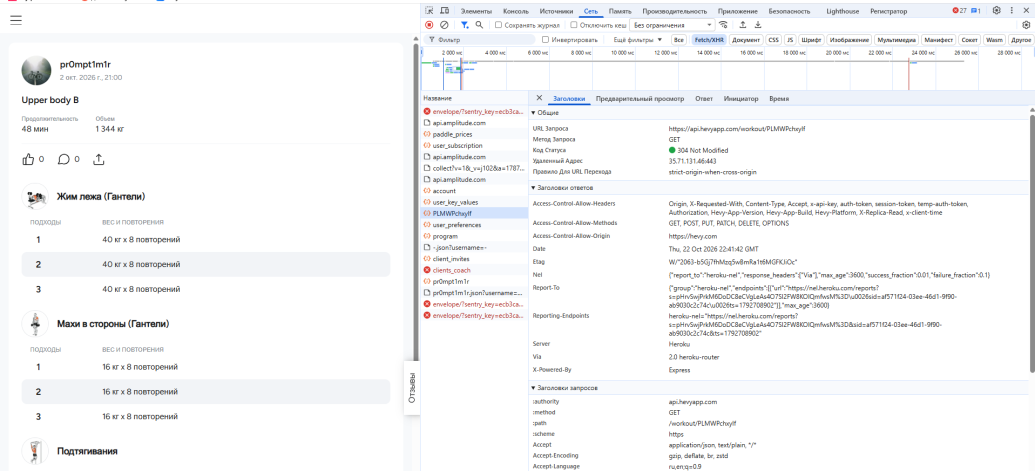Open the pr0mpt1m1r profile avatar
The image size is (1035, 471).
click(36, 71)
